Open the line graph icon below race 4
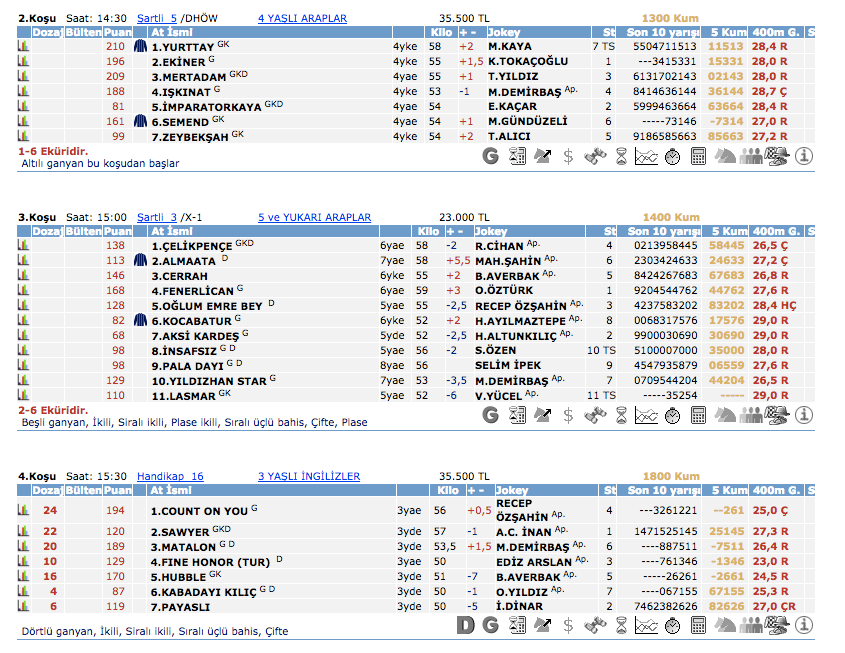This screenshot has width=845, height=653. click(646, 625)
